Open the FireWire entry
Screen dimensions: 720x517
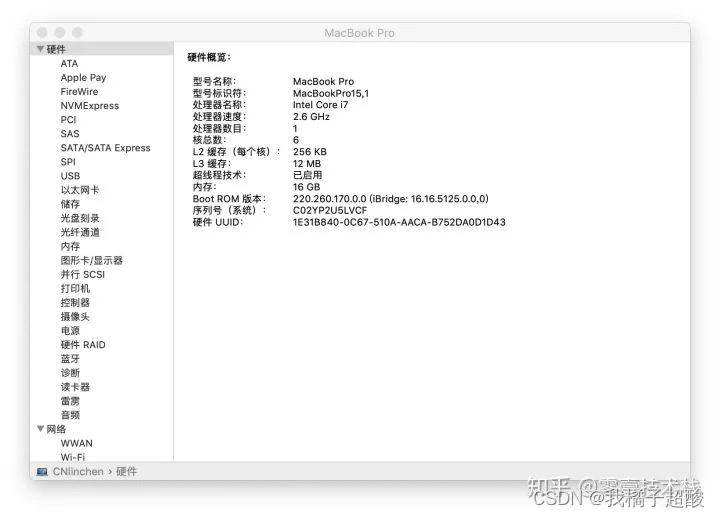point(79,91)
